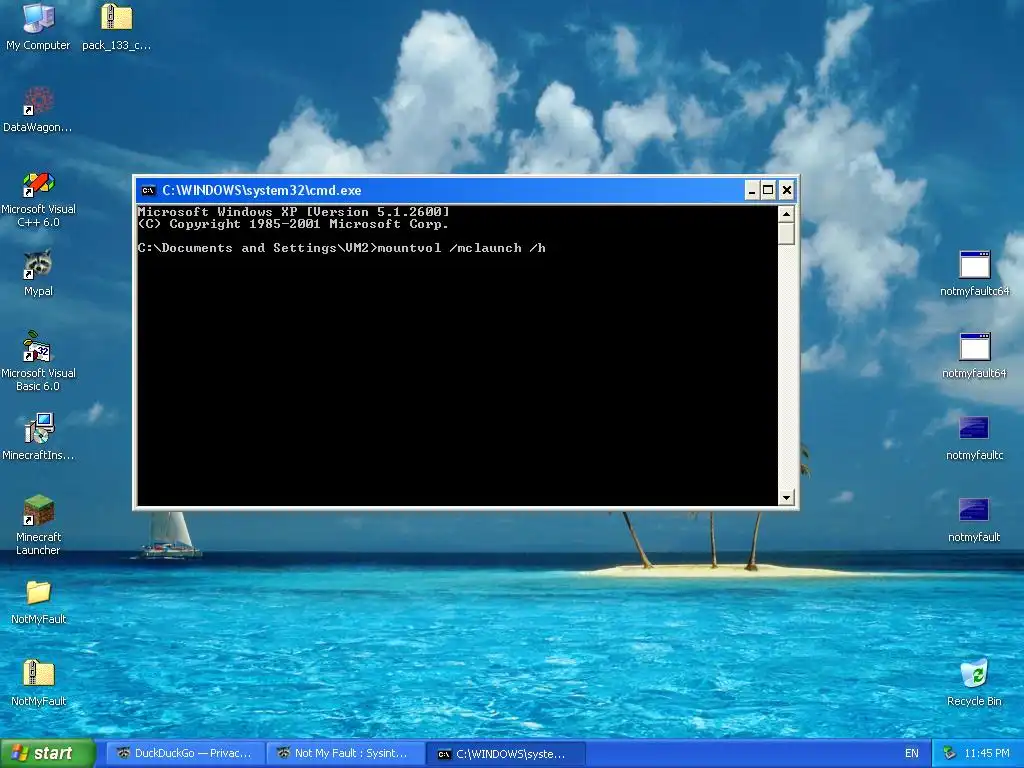This screenshot has height=768, width=1024.
Task: Maximize the cmd.exe window
Action: click(x=769, y=191)
